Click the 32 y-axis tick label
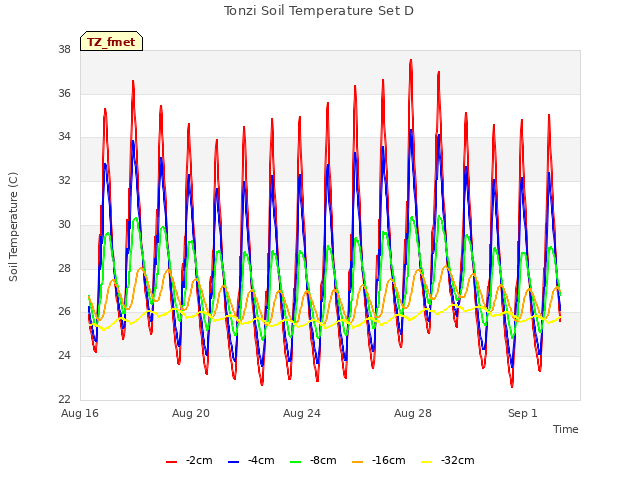Image resolution: width=640 pixels, height=480 pixels. click(x=64, y=180)
